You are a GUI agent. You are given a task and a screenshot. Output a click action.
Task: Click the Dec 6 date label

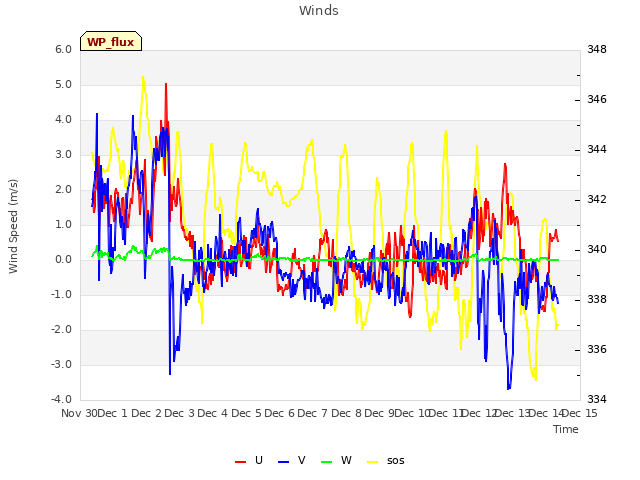[x=280, y=413]
